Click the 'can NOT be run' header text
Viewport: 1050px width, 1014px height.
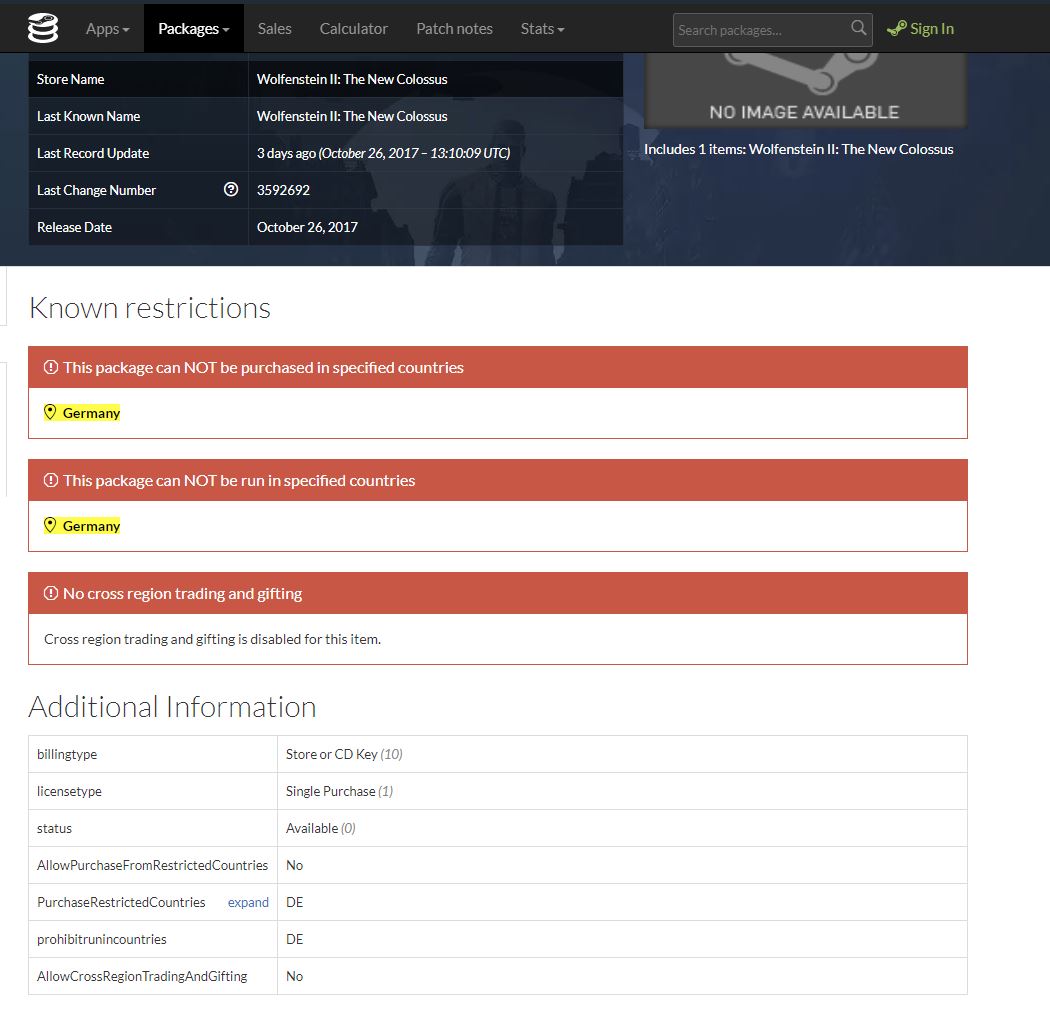point(239,481)
